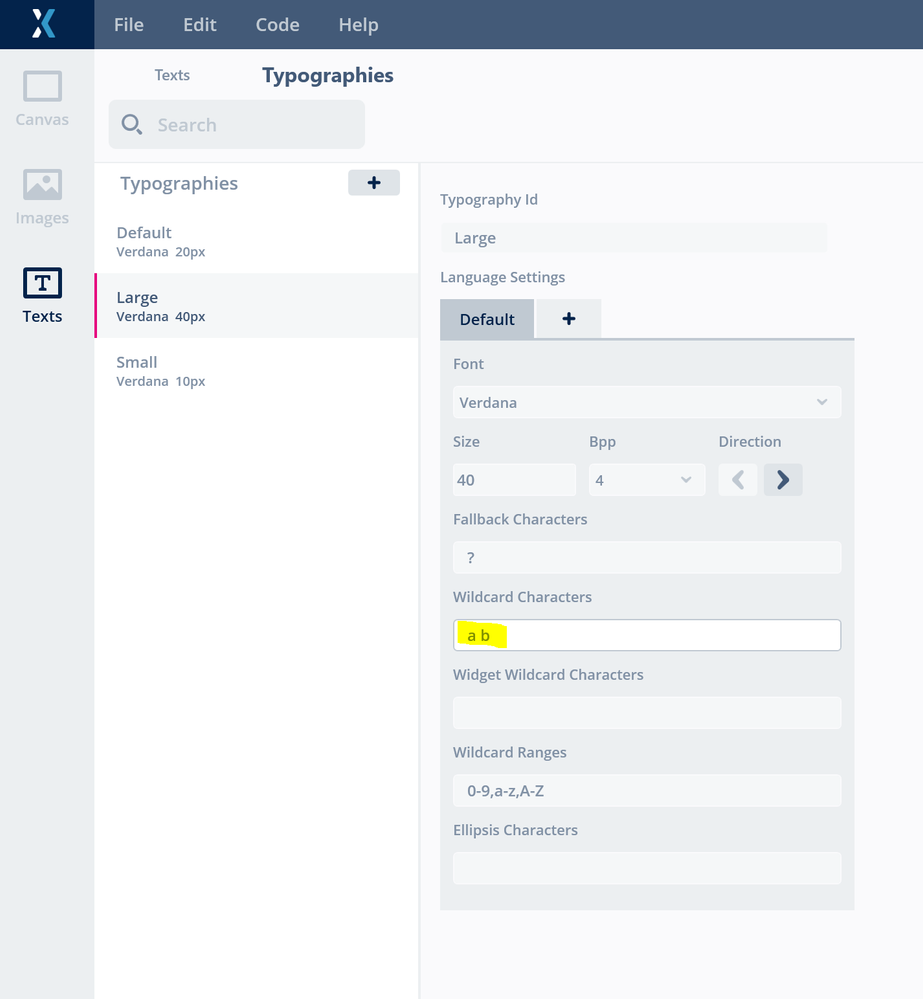Focus the Search input field
The width and height of the screenshot is (923, 999).
237,124
